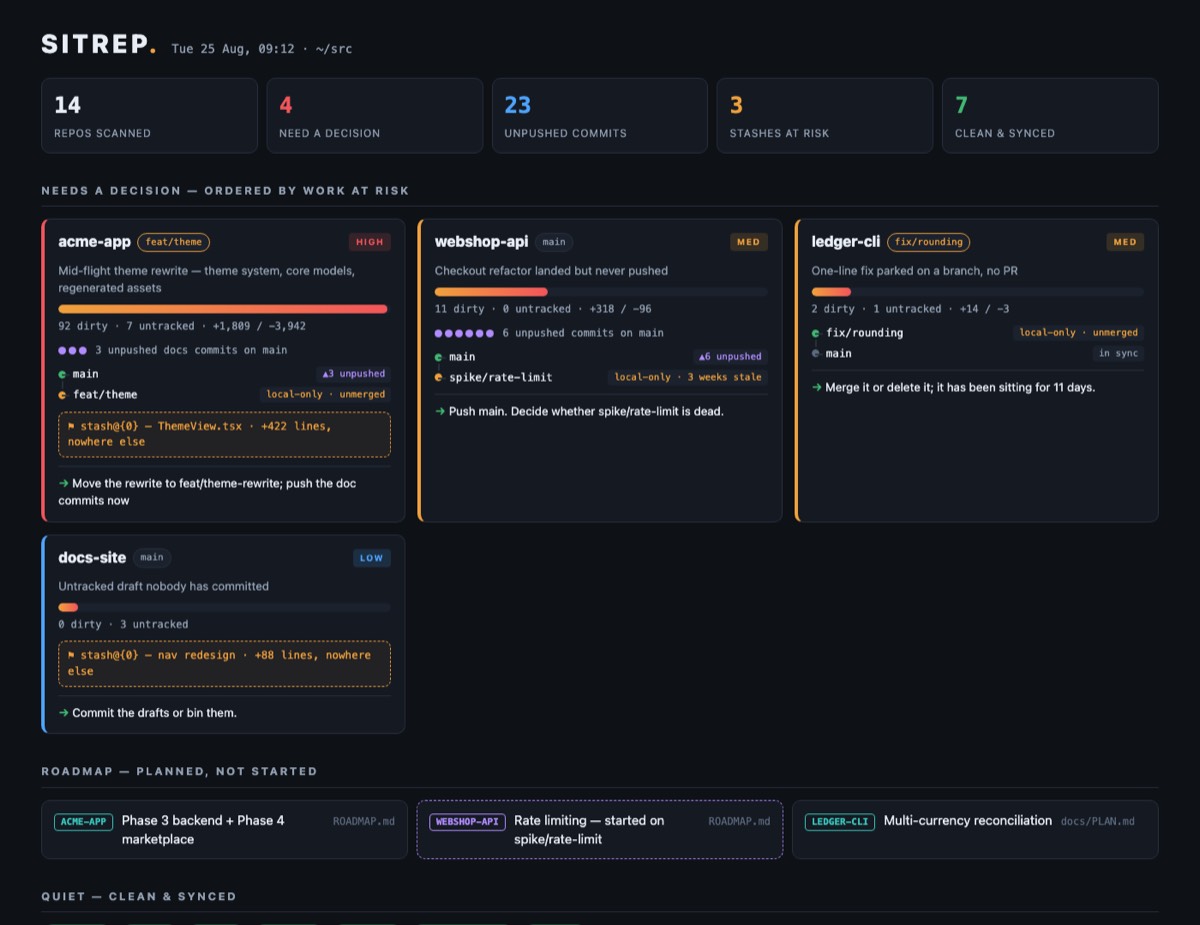Click arrow icon before 'Push main'

440,411
